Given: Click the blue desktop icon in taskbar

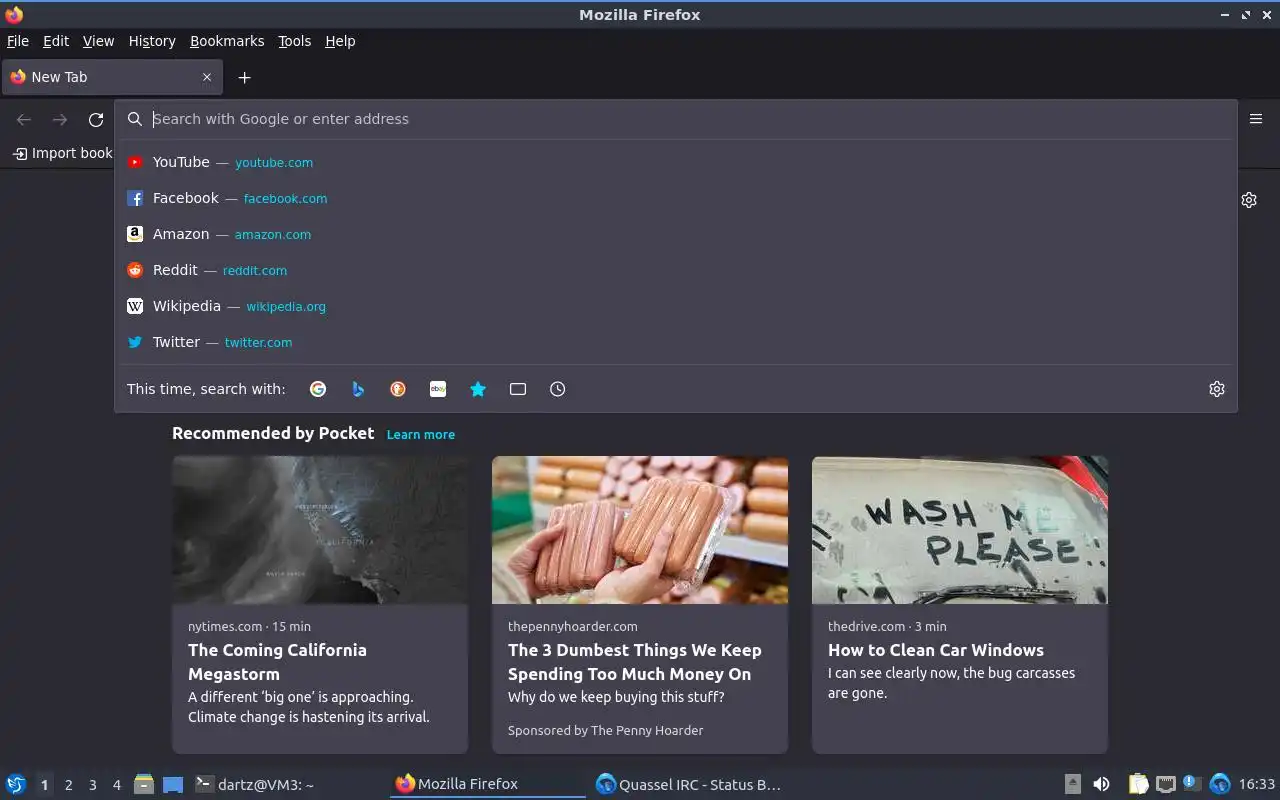Looking at the screenshot, I should pos(173,785).
